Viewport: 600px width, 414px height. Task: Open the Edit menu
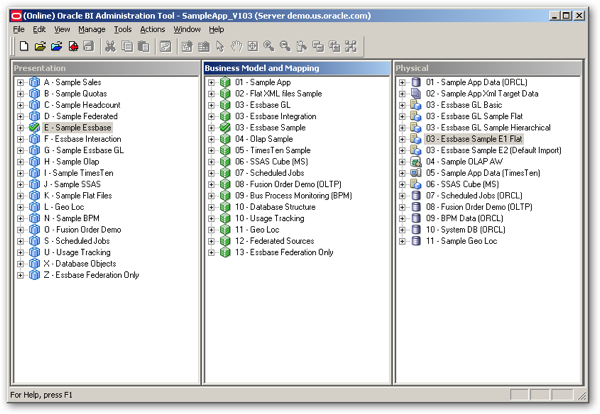(x=39, y=29)
